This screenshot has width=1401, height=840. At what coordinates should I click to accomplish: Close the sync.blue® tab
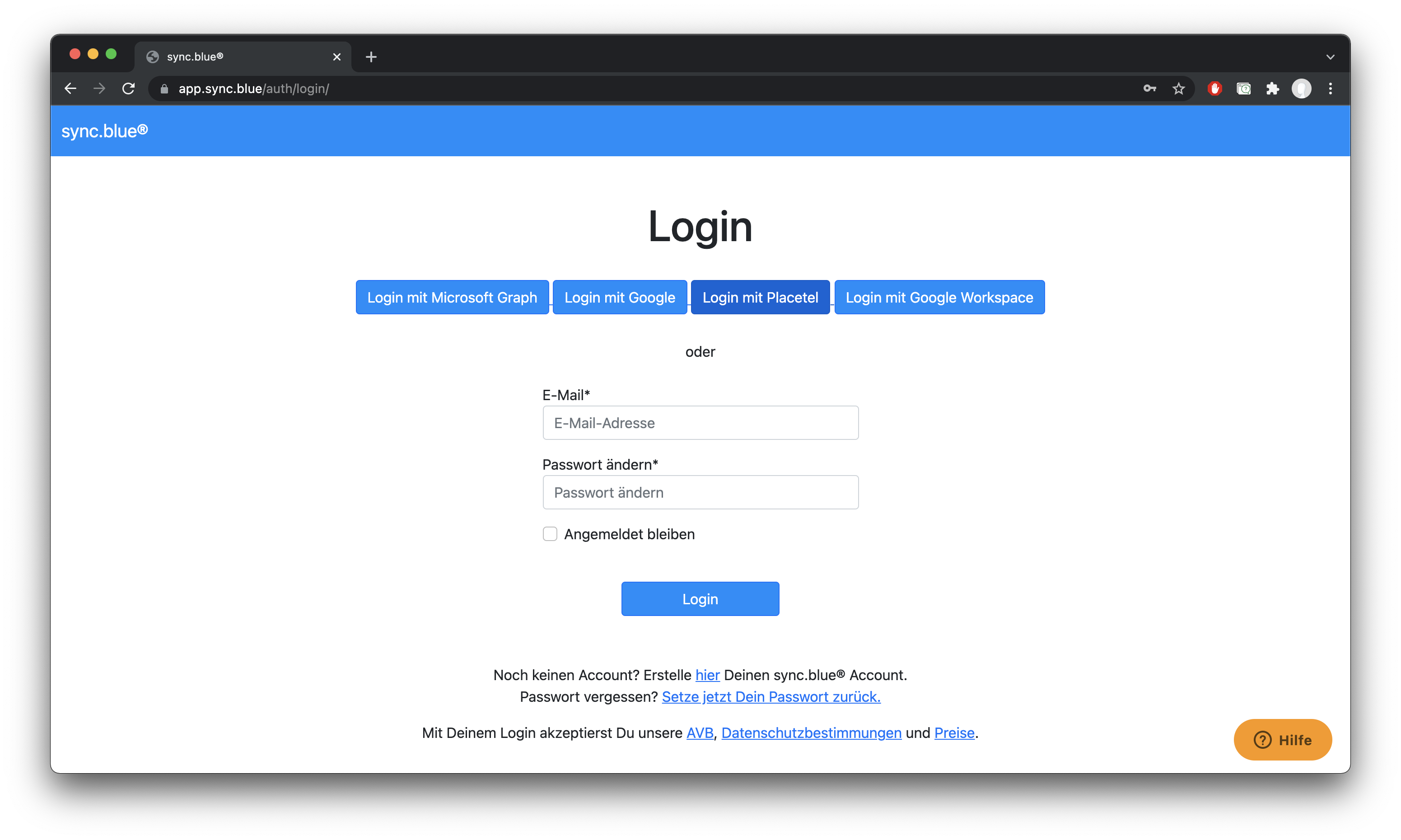pos(337,56)
